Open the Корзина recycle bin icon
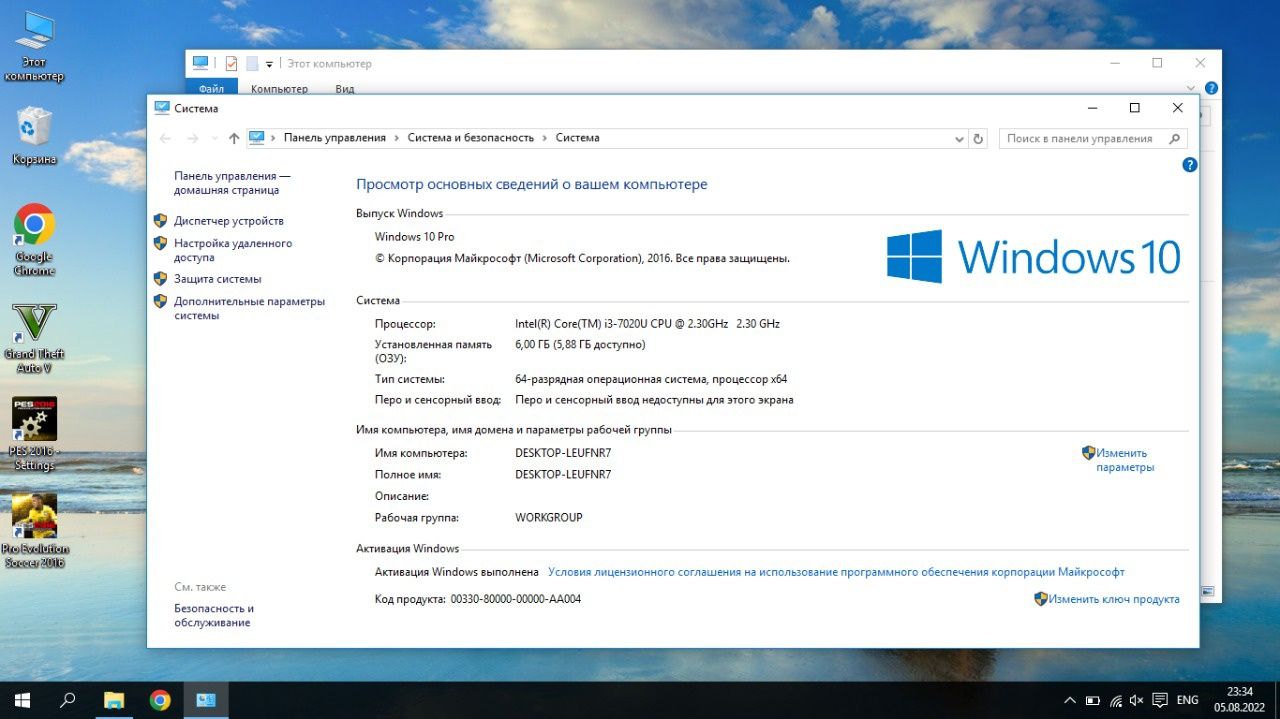 [x=34, y=136]
